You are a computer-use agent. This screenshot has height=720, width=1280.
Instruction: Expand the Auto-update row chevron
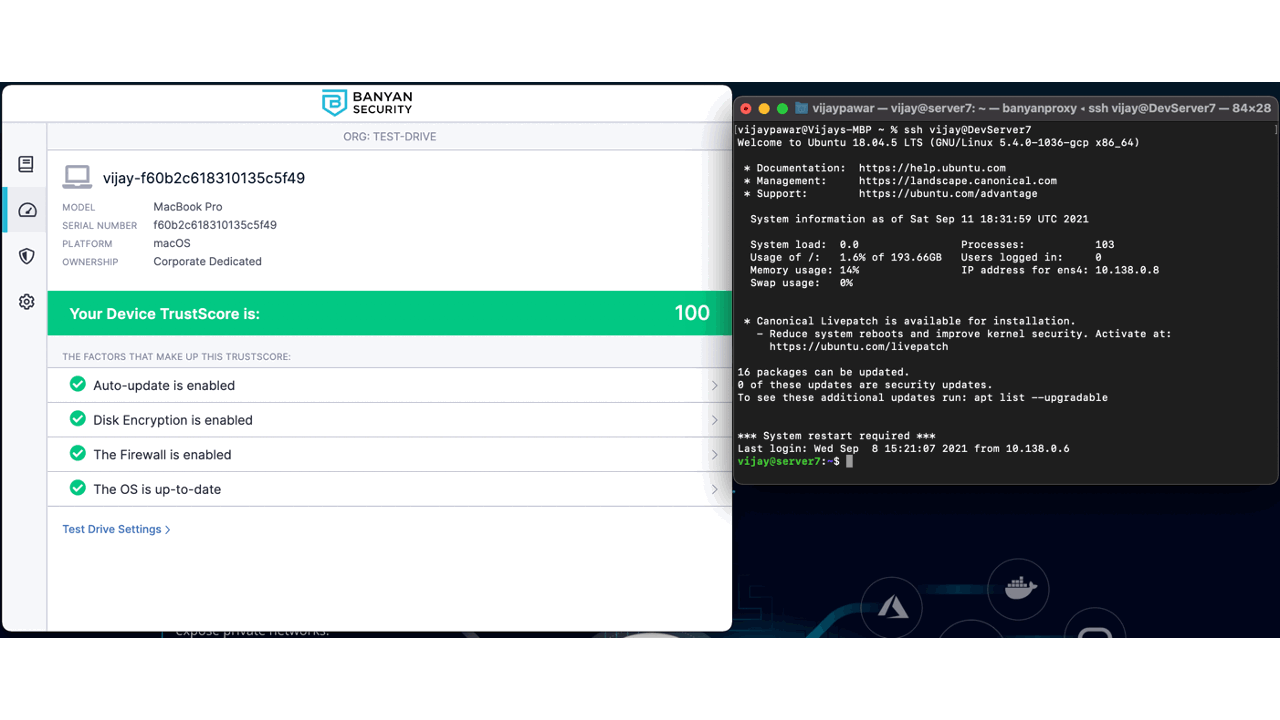(714, 386)
